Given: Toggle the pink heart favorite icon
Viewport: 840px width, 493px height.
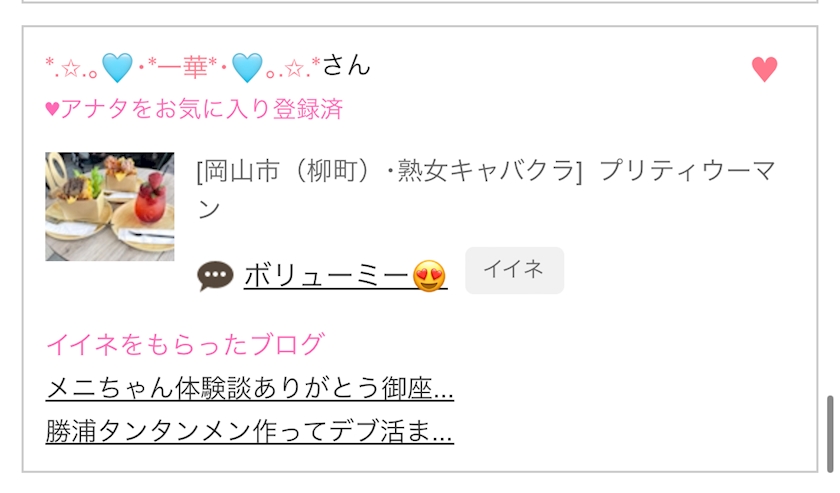Looking at the screenshot, I should (x=764, y=69).
